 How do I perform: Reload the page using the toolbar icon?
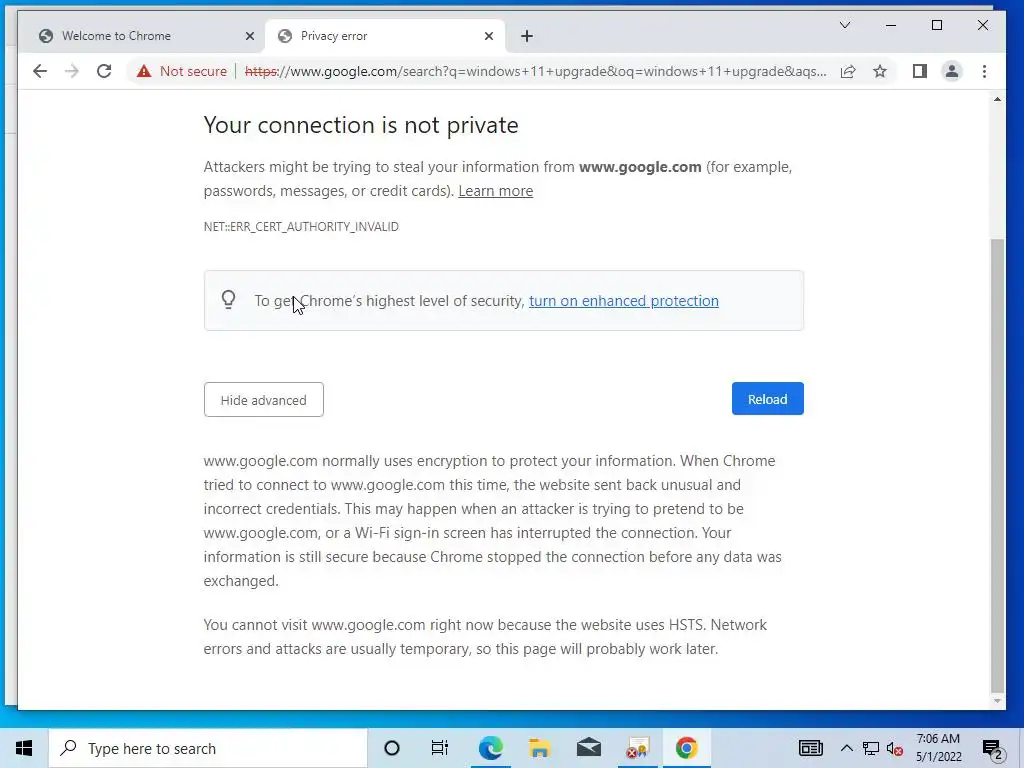click(x=104, y=71)
